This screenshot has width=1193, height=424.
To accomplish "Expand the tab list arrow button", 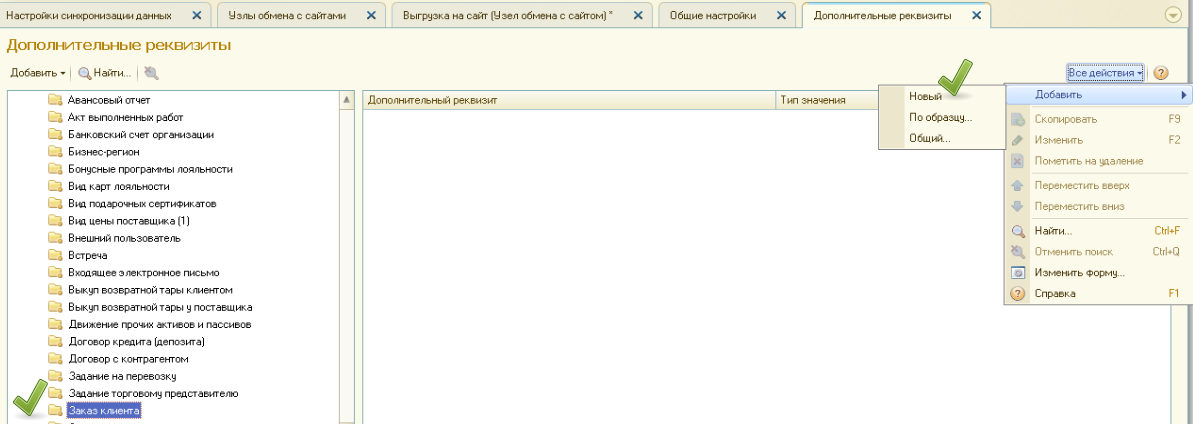I will (1173, 16).
